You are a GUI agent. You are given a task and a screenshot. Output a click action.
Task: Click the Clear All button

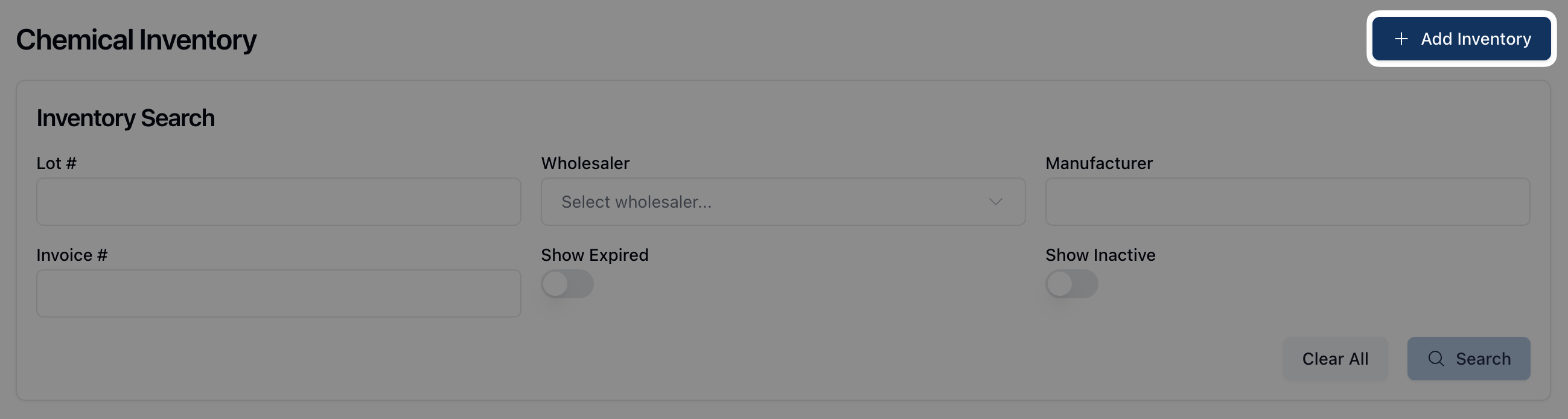[x=1335, y=359]
